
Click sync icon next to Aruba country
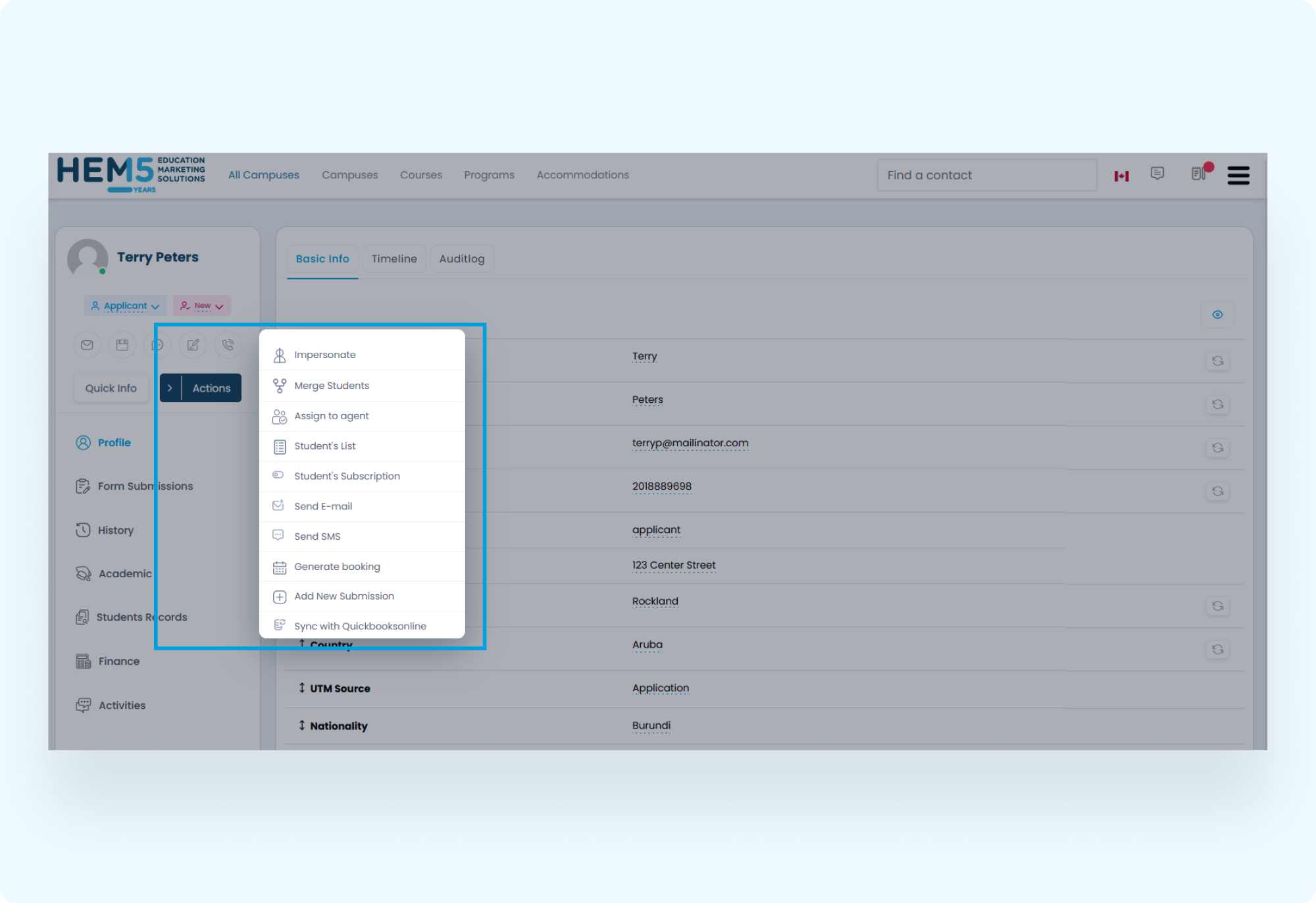pyautogui.click(x=1217, y=650)
